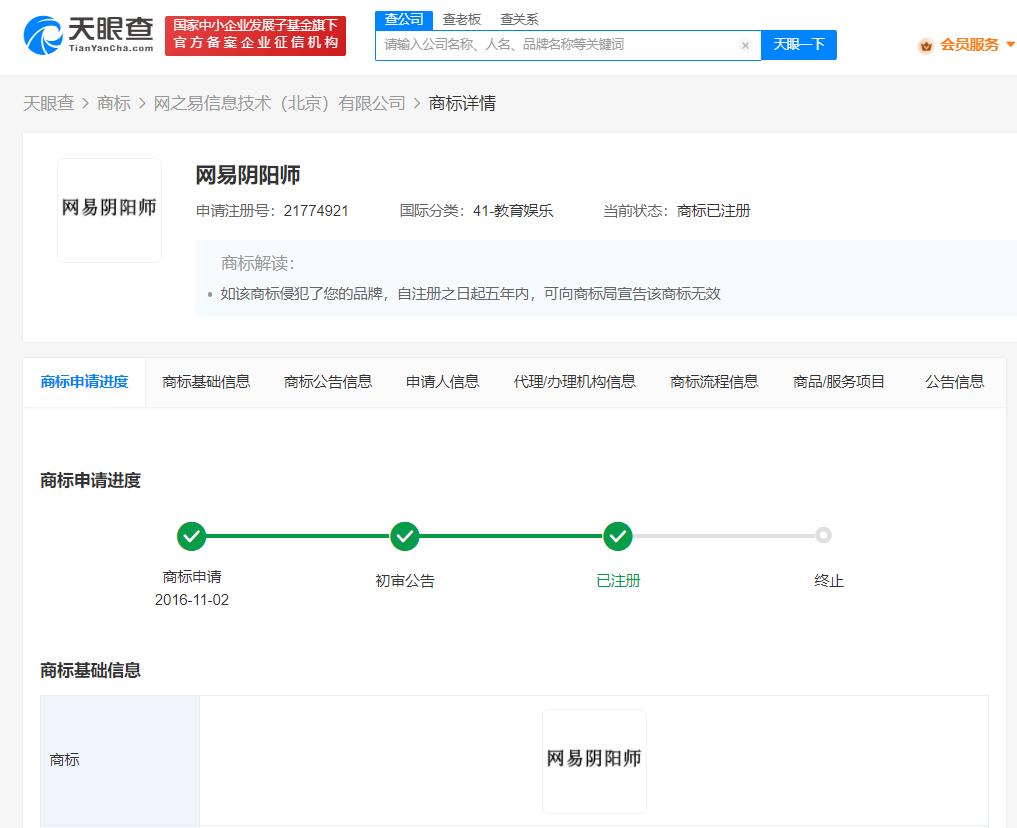
Task: Click the 41-教育娱乐 classification text
Action: 512,211
